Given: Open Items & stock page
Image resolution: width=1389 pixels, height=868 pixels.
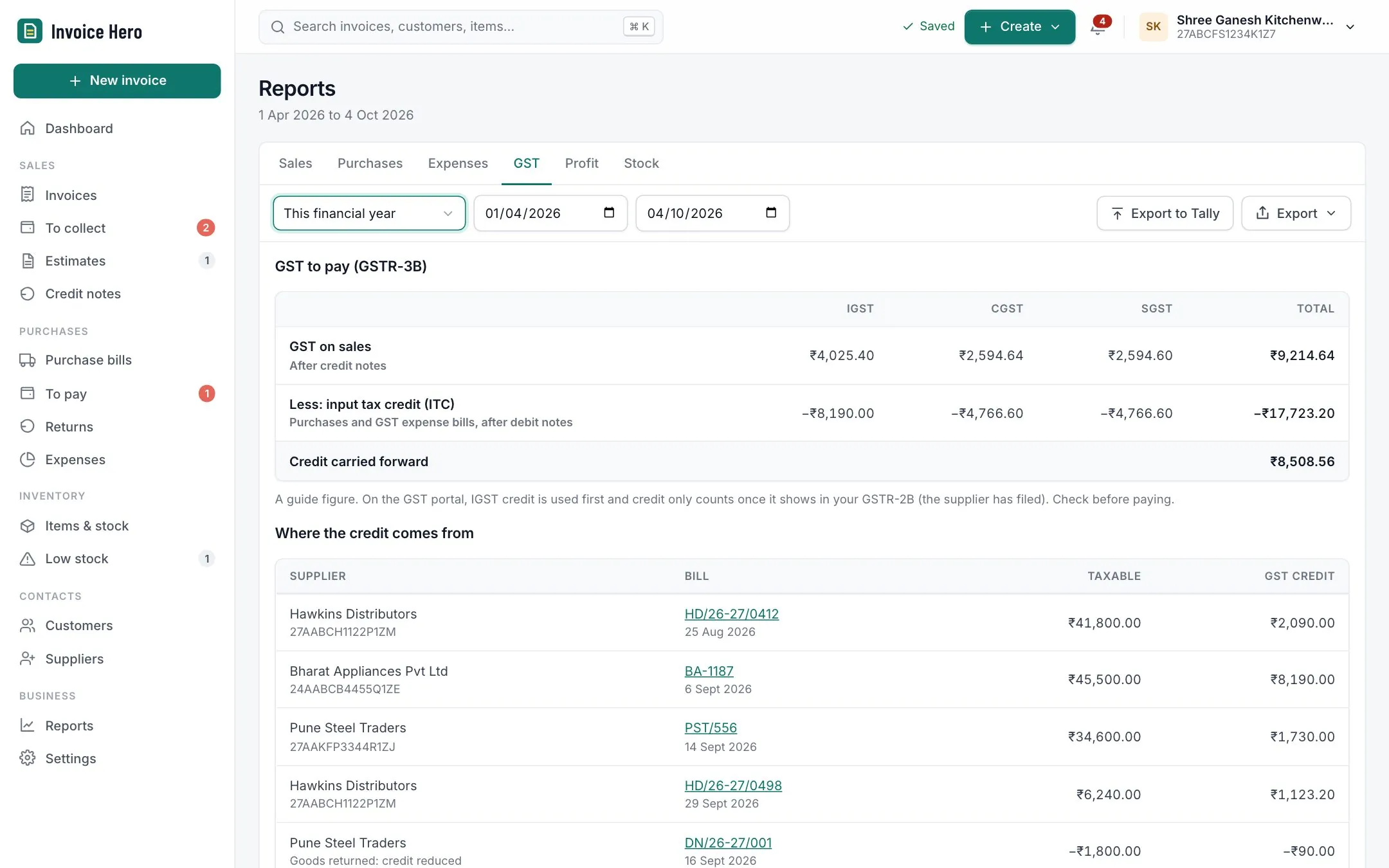Looking at the screenshot, I should [117, 526].
